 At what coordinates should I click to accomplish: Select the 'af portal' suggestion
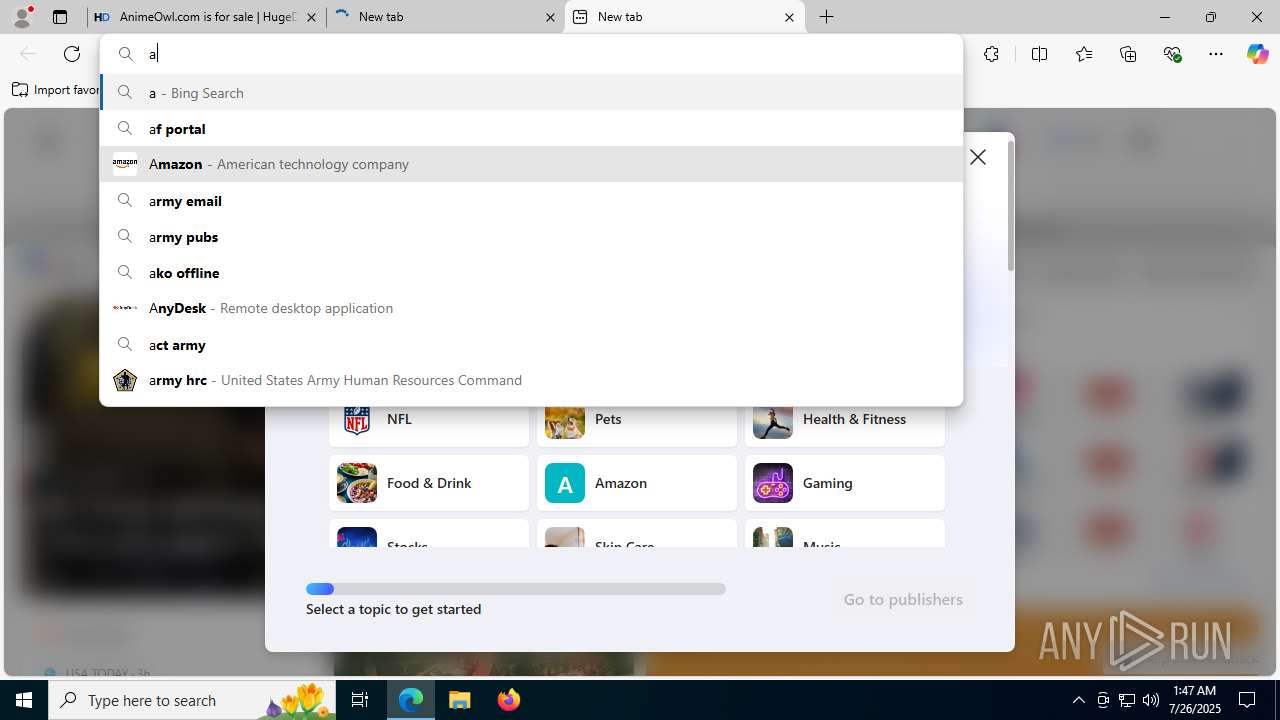click(x=532, y=128)
